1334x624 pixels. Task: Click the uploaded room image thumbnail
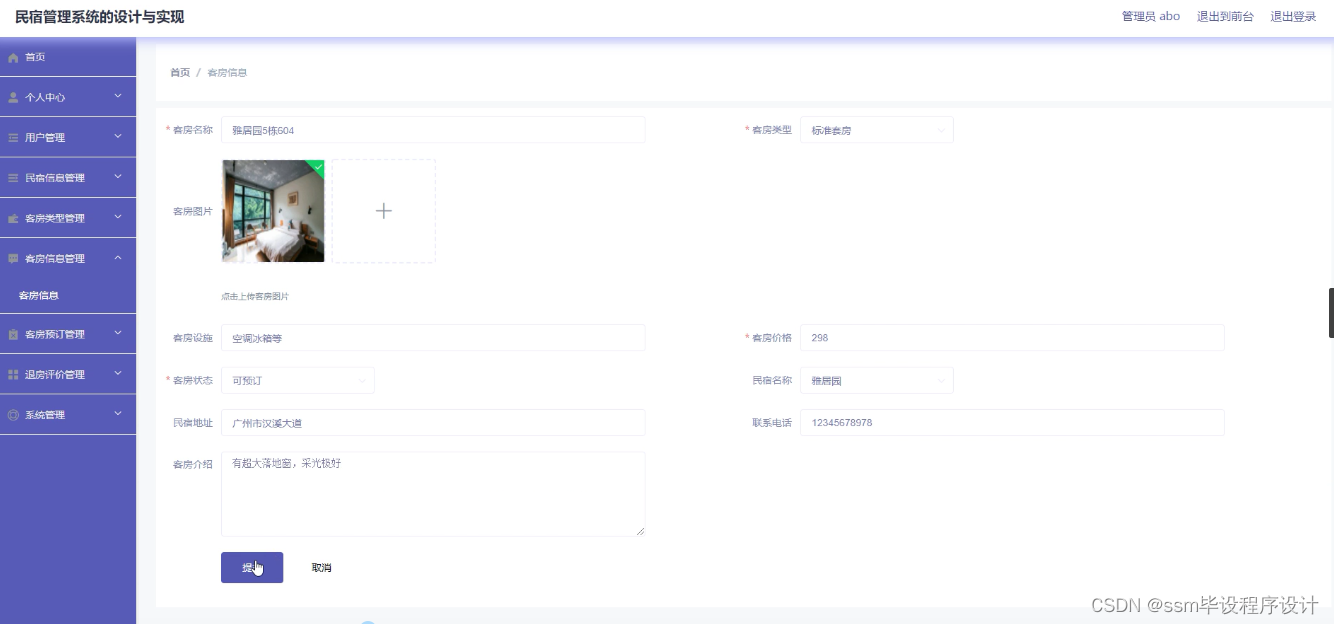click(272, 211)
